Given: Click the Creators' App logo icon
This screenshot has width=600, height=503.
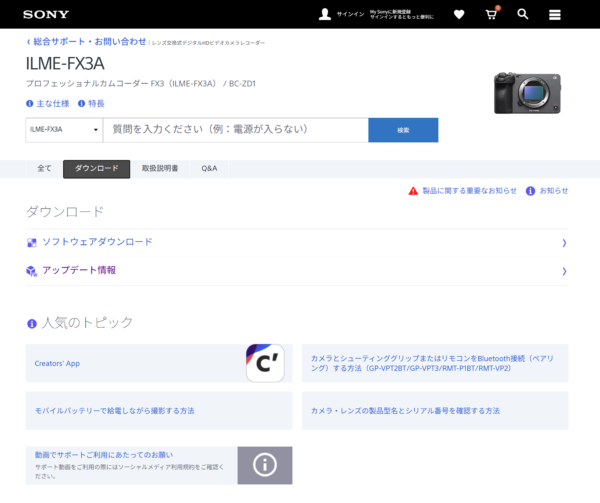Looking at the screenshot, I should coord(265,363).
